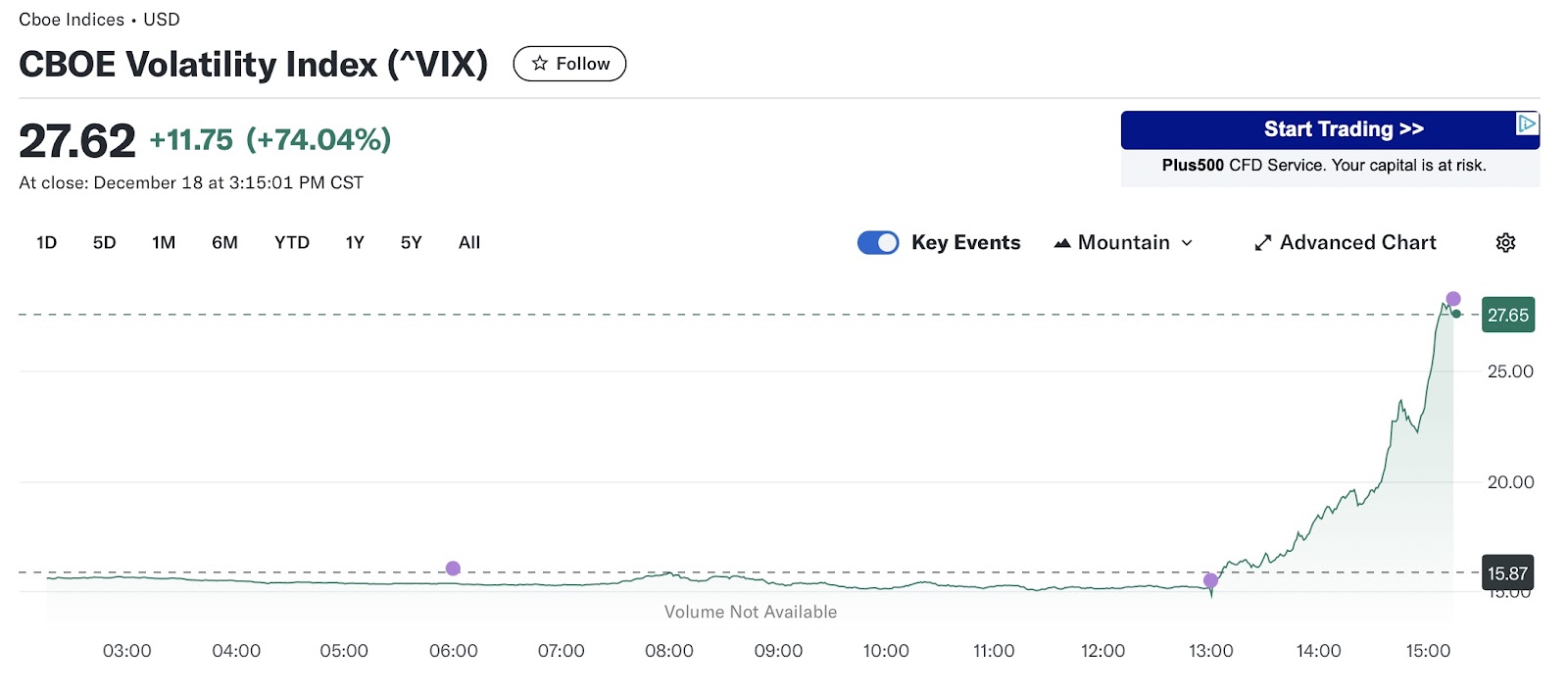The width and height of the screenshot is (1568, 695).
Task: Switch the chart to 1Y
Action: [355, 243]
